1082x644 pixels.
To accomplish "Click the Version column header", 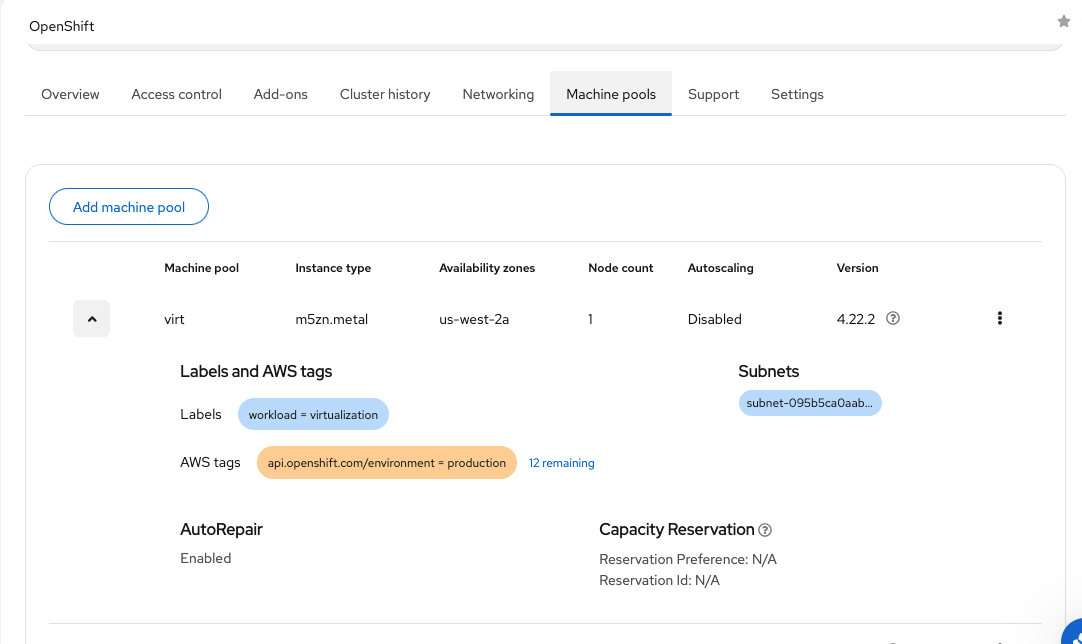I will tap(858, 268).
